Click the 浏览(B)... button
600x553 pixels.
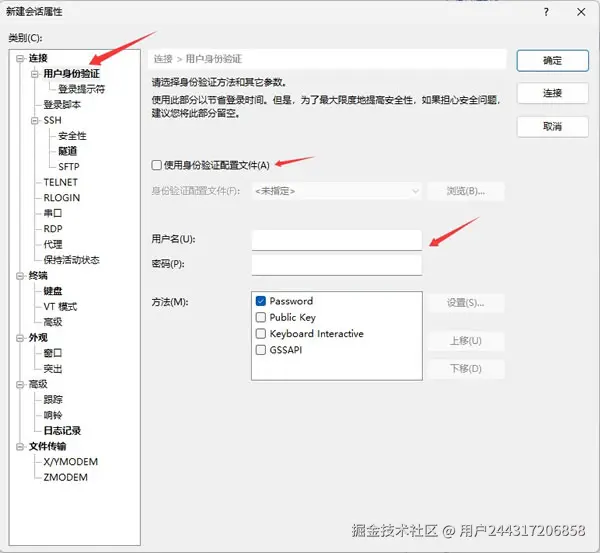pos(466,191)
